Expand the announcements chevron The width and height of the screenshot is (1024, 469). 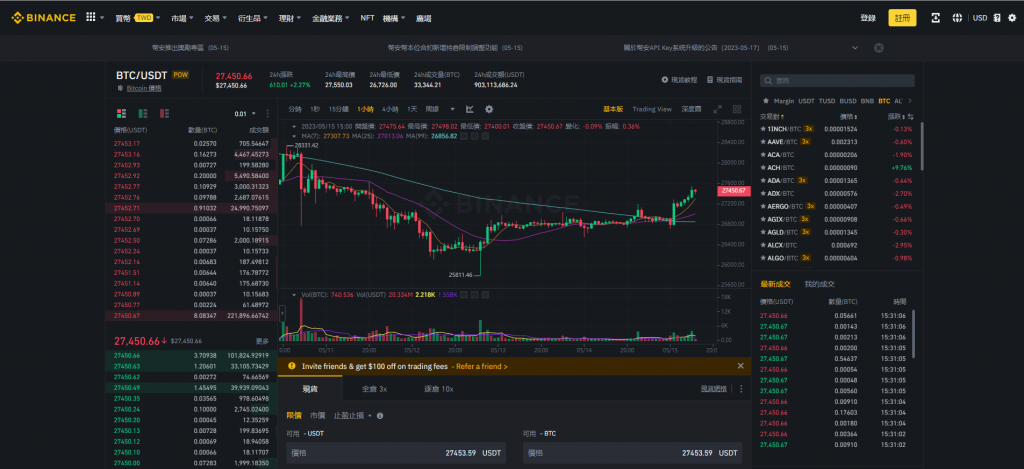855,48
